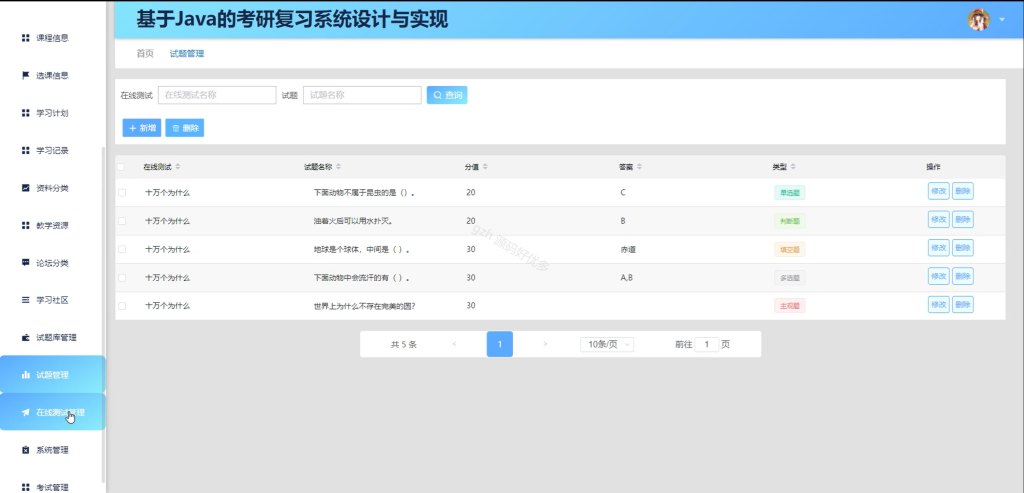
Task: Click 修改 for the 下面动物不属于昆虫的是 row
Action: pyautogui.click(x=938, y=191)
